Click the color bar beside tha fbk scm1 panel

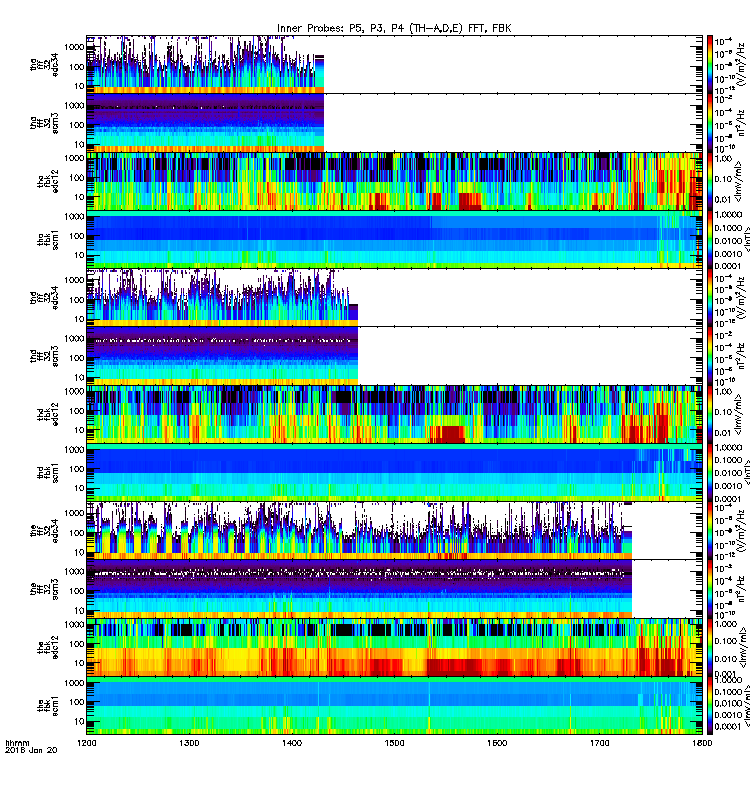pyautogui.click(x=710, y=239)
